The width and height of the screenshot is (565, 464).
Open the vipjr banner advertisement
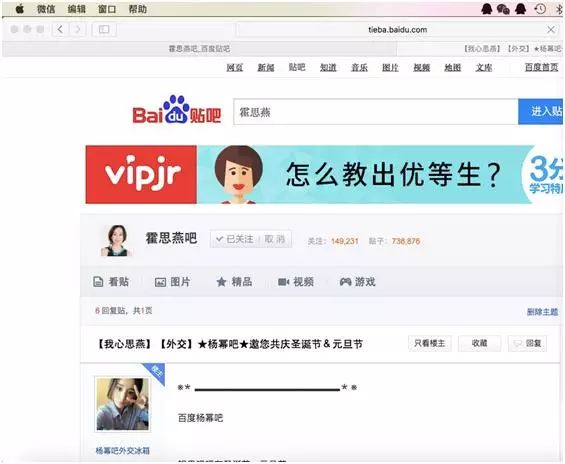click(x=324, y=175)
